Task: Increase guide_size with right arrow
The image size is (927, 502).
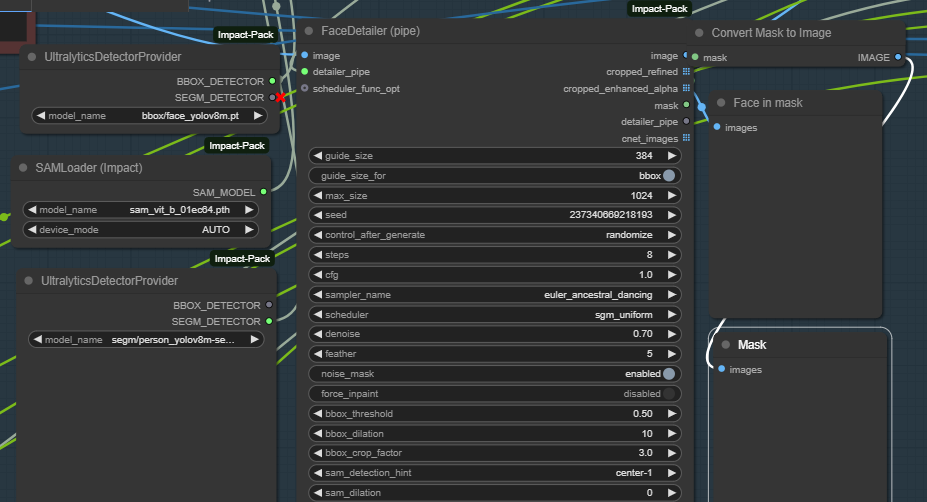Action: [x=672, y=156]
